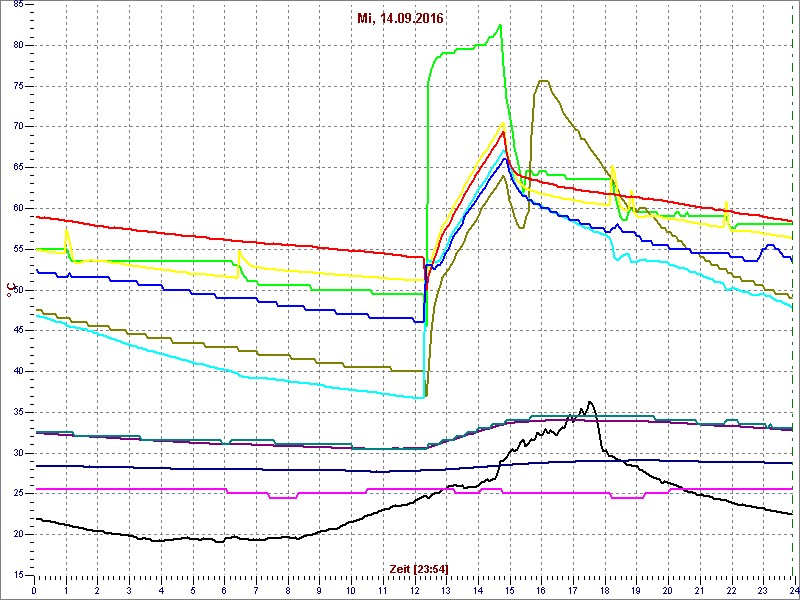800x600 pixels.
Task: Click hour 9 on the time axis
Action: (319, 590)
